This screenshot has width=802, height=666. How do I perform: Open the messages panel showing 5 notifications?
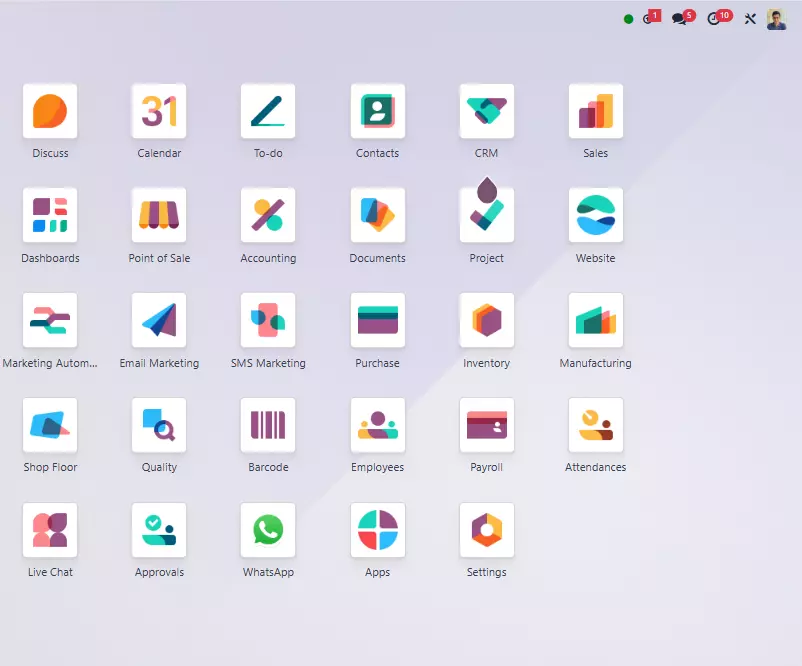tap(680, 18)
